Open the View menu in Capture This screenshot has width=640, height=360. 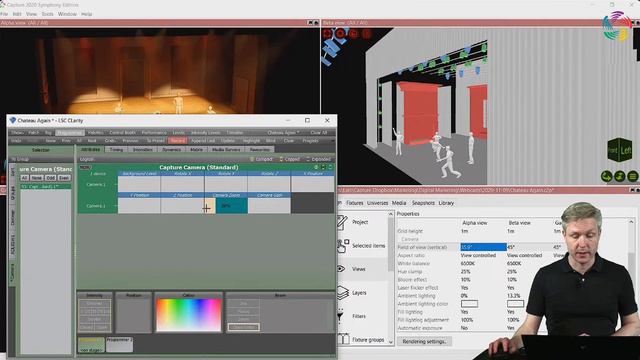(x=31, y=14)
